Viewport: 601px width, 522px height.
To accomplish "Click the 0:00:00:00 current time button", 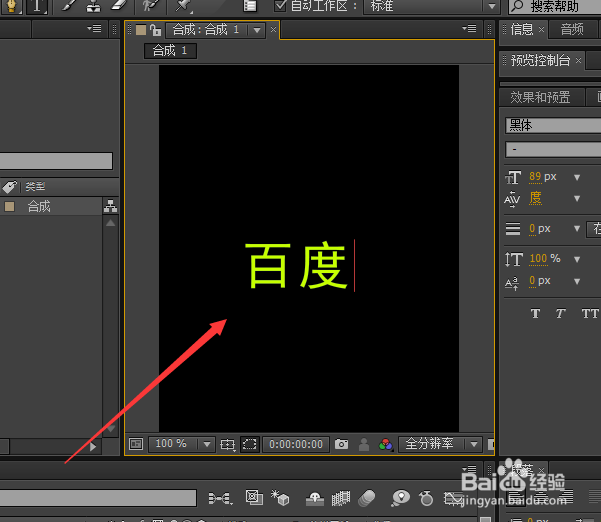I will point(296,444).
